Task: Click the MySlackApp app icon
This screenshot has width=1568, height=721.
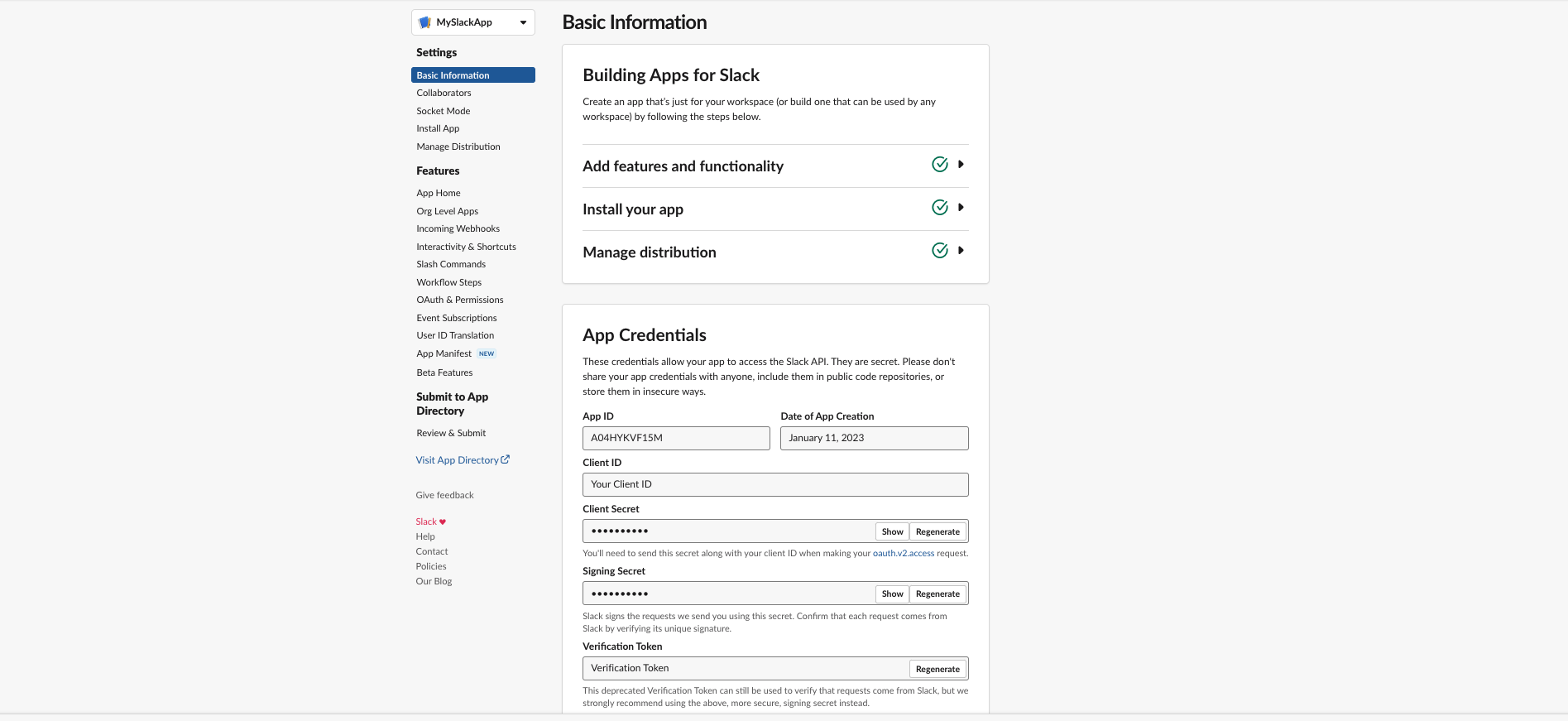Action: click(x=425, y=22)
